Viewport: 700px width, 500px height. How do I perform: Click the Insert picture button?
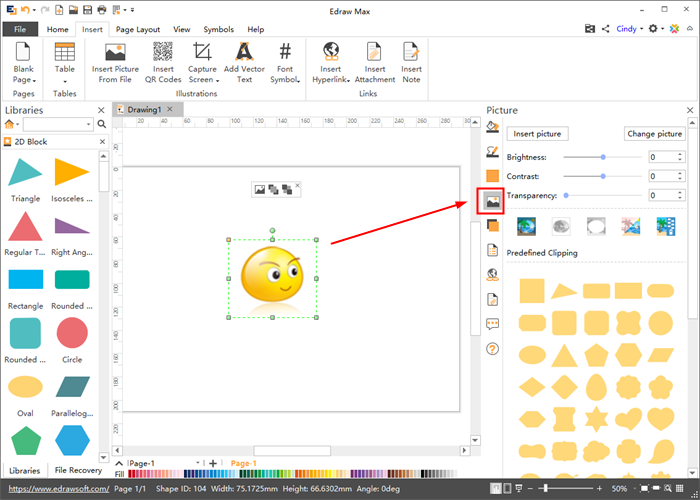pos(537,134)
